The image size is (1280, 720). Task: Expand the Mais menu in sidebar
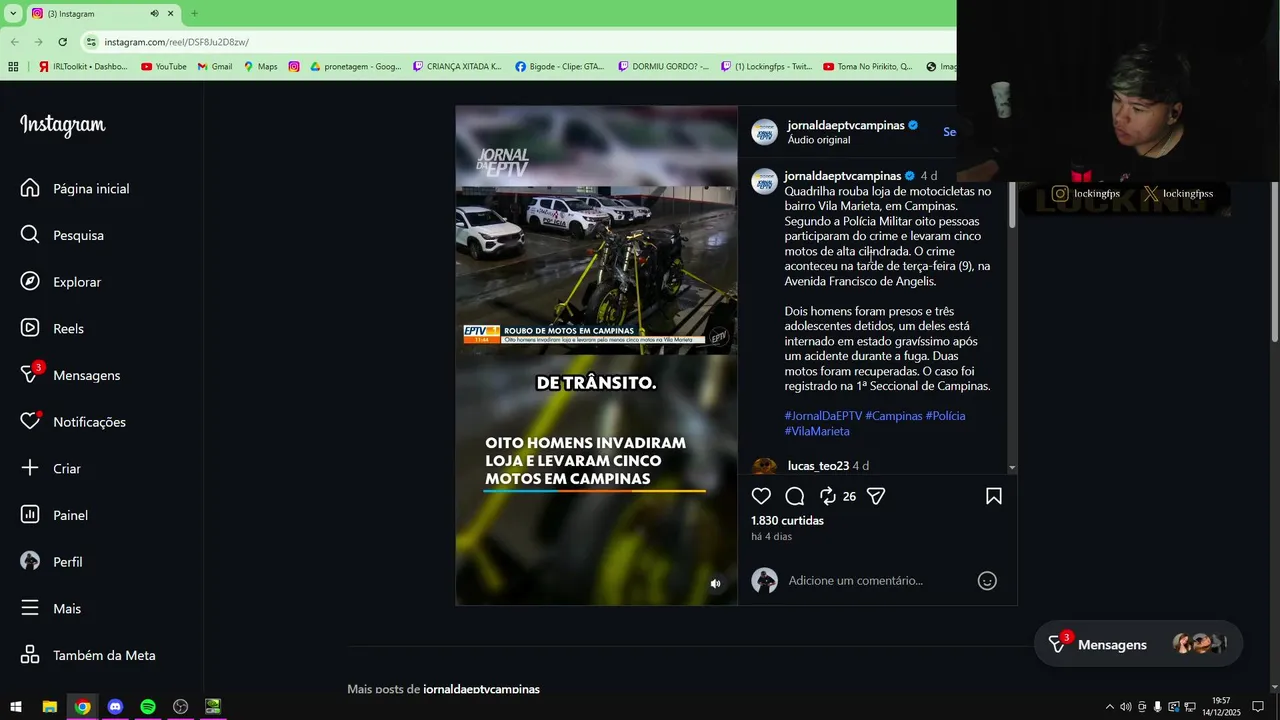click(x=50, y=608)
